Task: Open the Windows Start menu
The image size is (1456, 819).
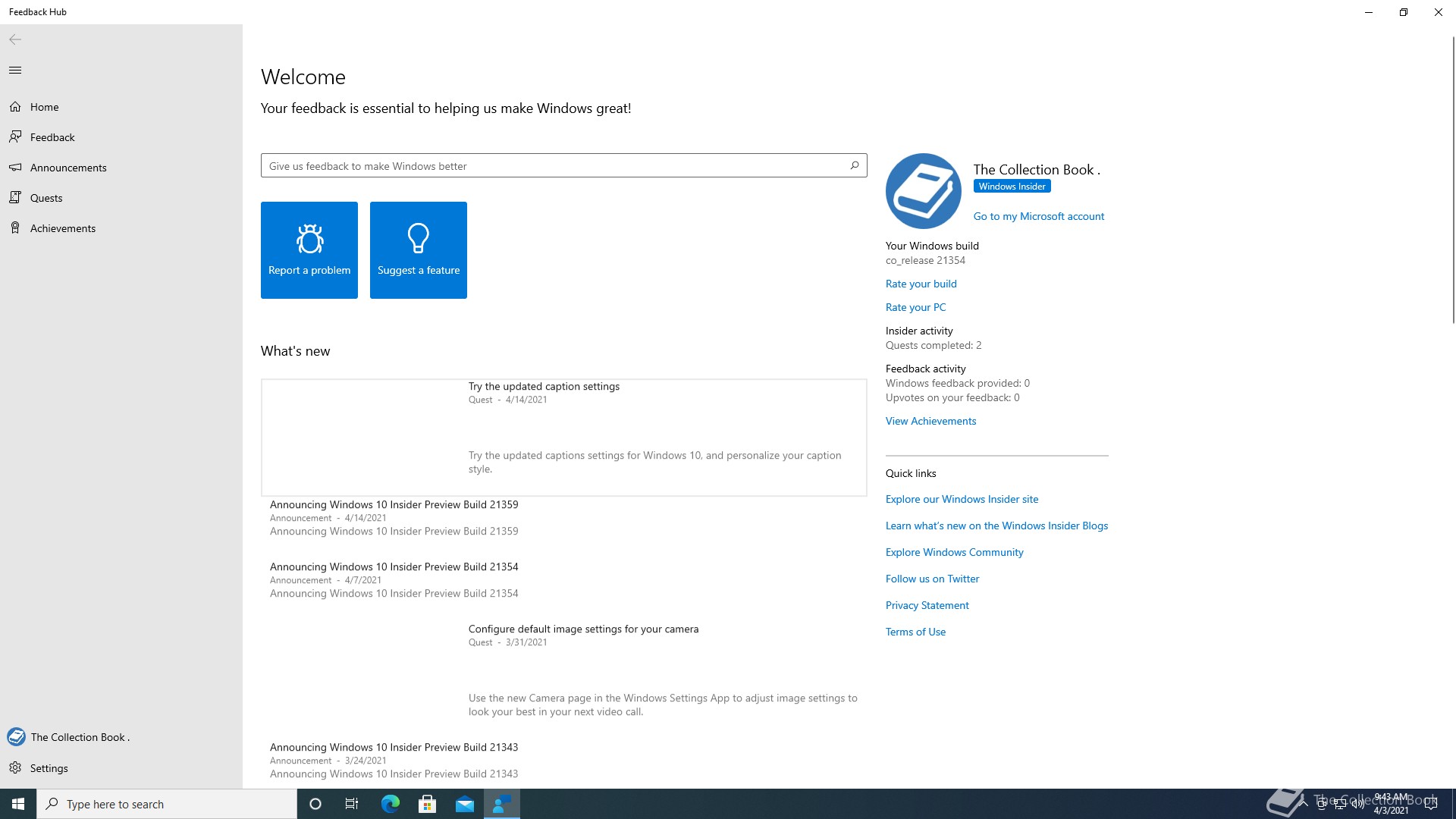Action: click(x=18, y=804)
